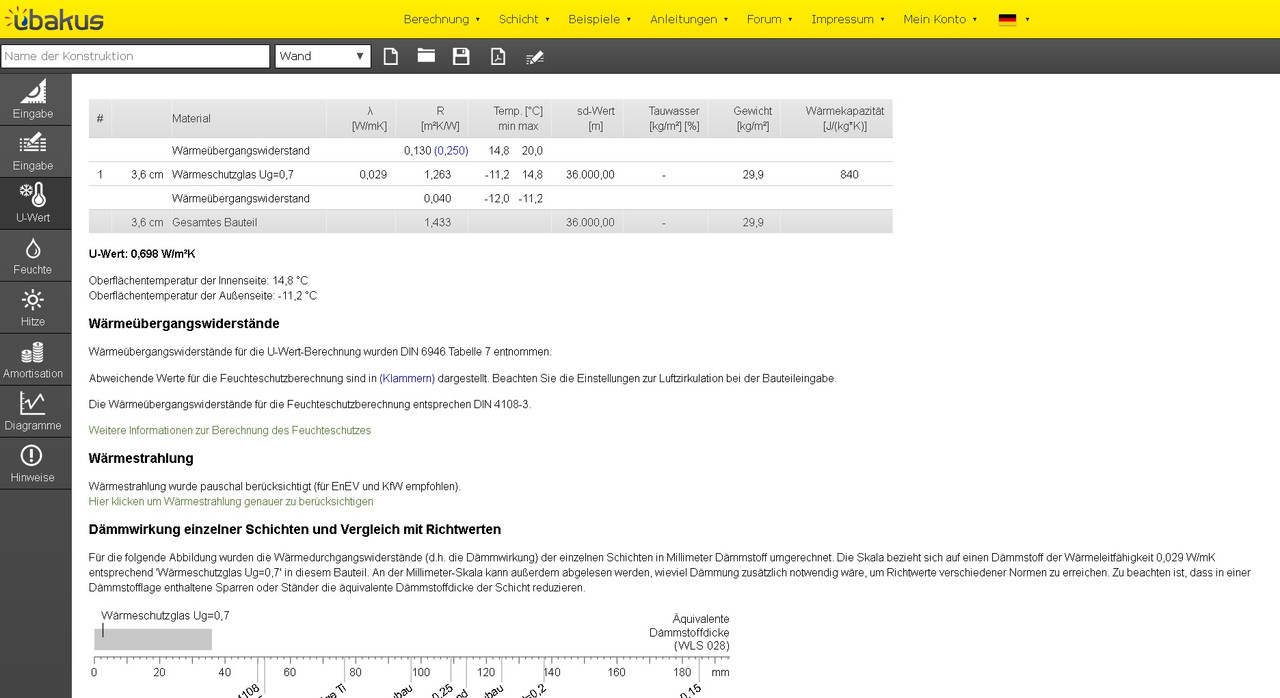The height and width of the screenshot is (698, 1280).
Task: Open a saved construction with the folder icon
Action: click(426, 56)
